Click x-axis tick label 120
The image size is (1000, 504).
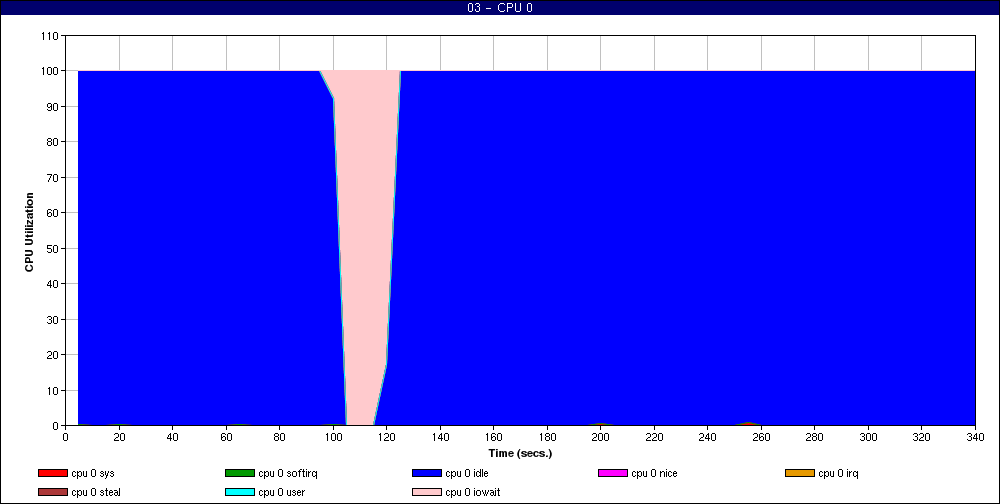[387, 438]
